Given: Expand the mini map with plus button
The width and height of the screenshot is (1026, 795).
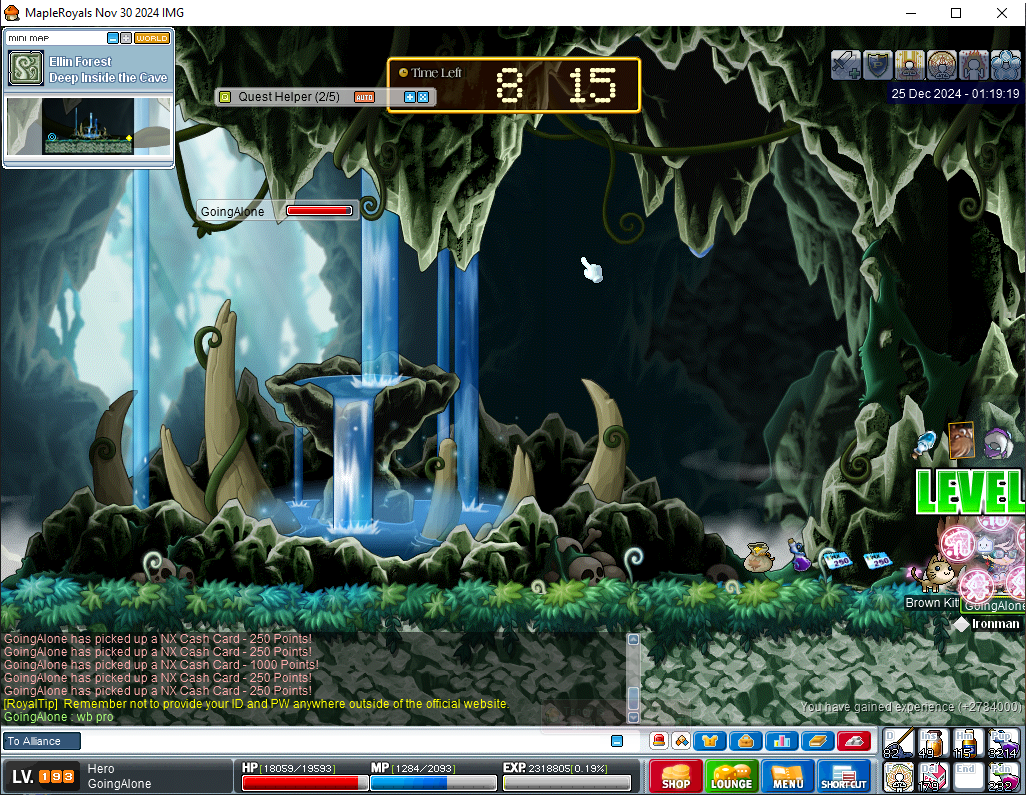Looking at the screenshot, I should tap(126, 38).
